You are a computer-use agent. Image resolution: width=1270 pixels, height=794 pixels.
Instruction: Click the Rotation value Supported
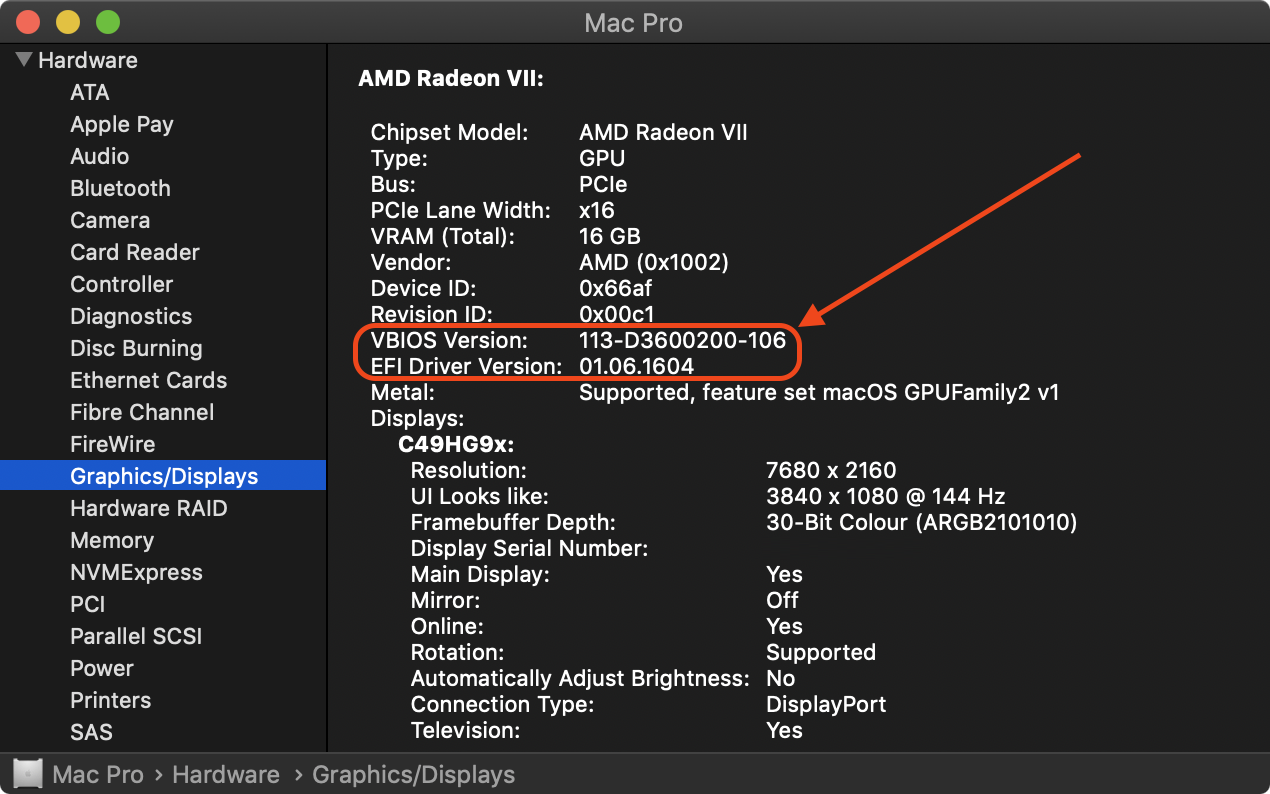(821, 652)
